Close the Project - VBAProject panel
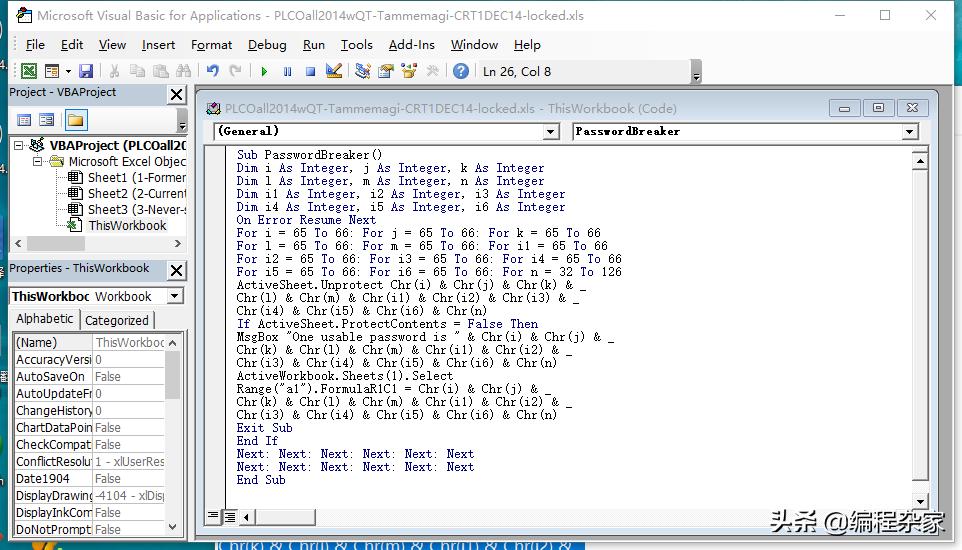 (176, 94)
